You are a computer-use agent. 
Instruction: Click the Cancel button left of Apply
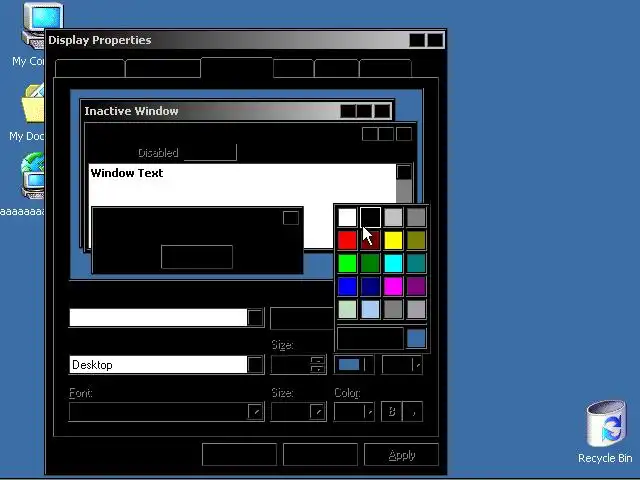(x=320, y=455)
